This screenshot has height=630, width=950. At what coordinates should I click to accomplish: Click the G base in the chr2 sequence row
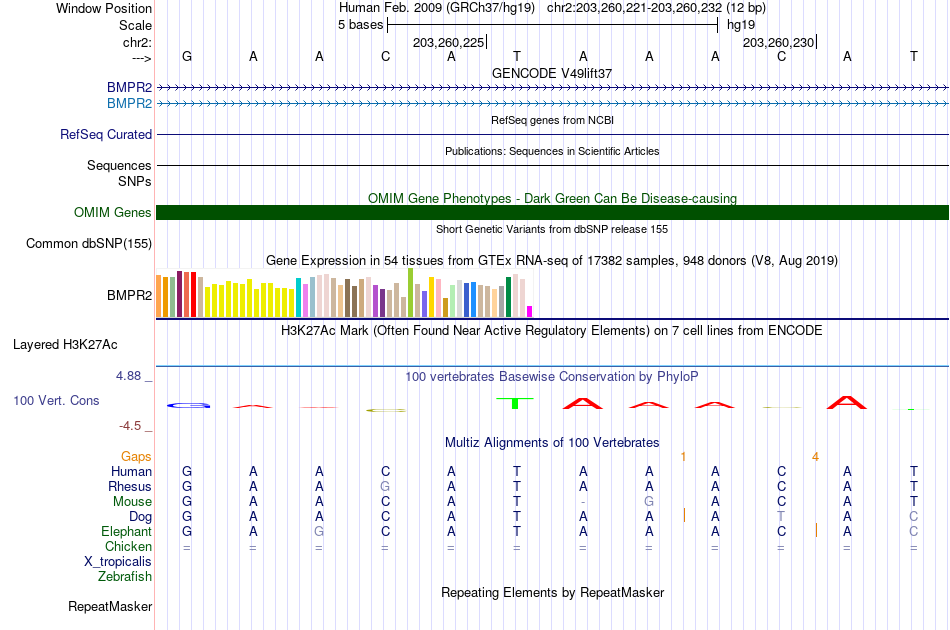[x=187, y=56]
